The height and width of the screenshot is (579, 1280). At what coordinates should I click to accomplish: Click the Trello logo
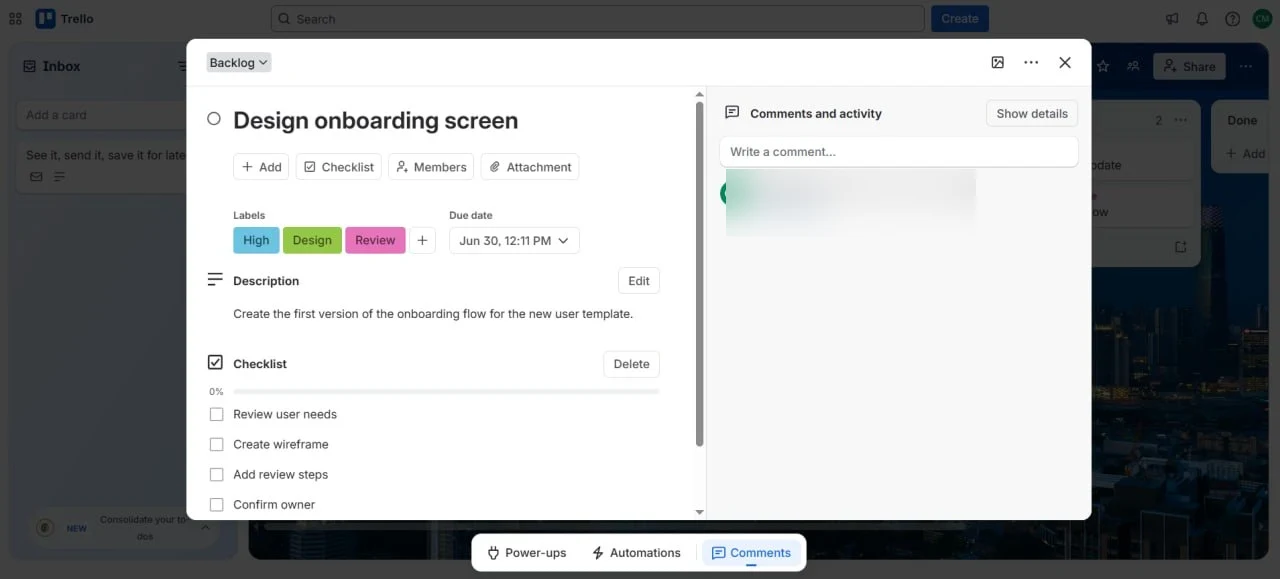click(65, 19)
